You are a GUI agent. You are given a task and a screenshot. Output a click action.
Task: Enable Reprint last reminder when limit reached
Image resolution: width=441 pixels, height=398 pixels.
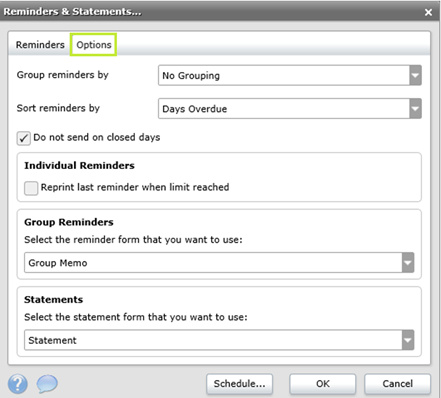pyautogui.click(x=31, y=188)
